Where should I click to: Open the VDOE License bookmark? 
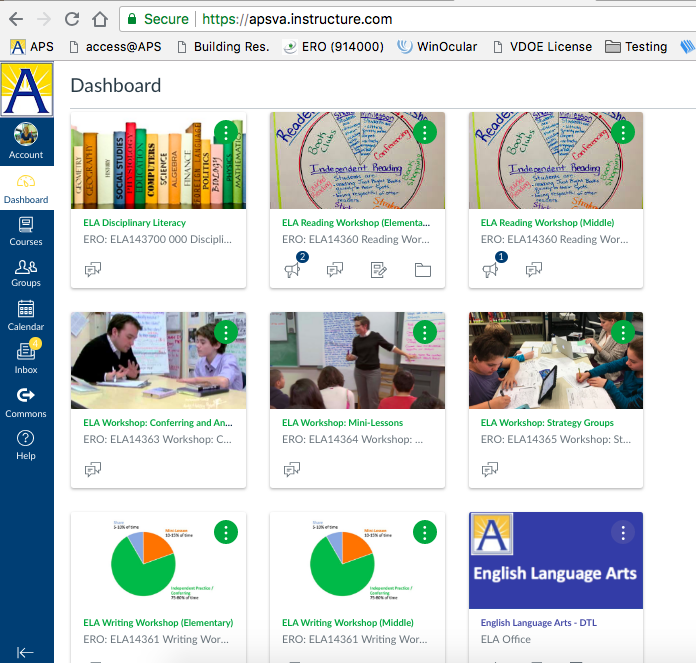click(x=542, y=47)
